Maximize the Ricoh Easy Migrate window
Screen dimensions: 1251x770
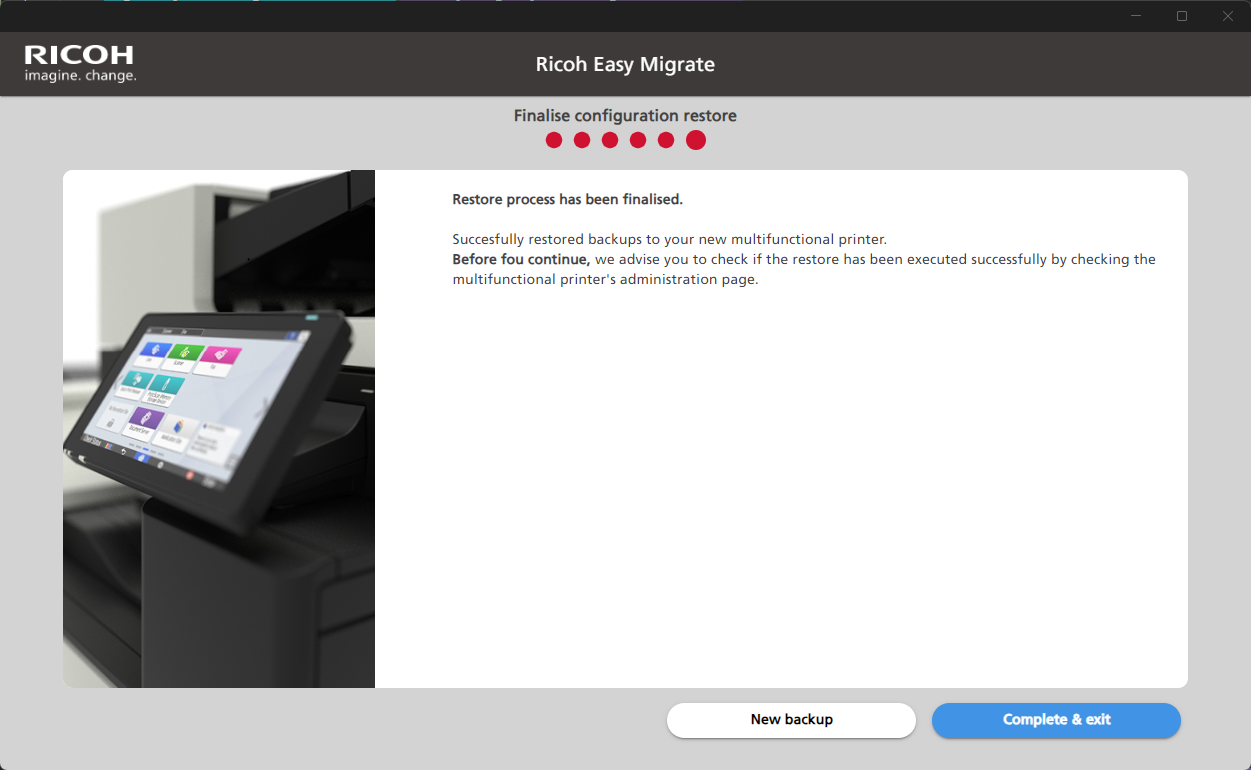[1182, 16]
